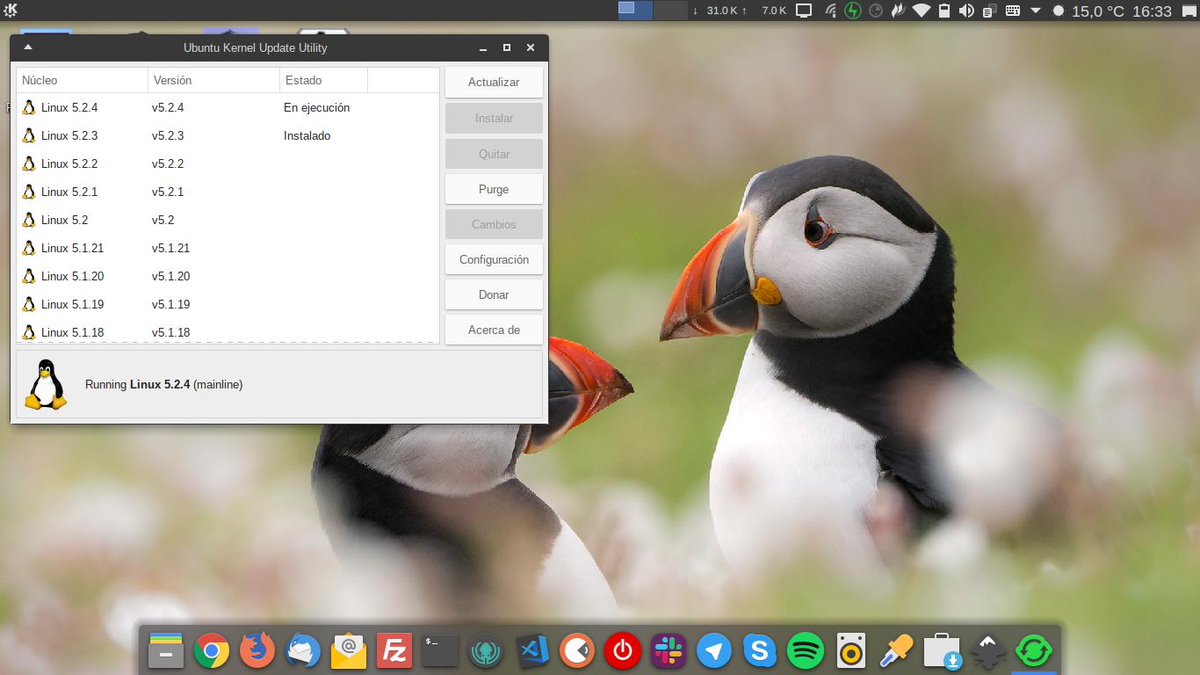
Task: Open Slack from the dock
Action: 667,651
